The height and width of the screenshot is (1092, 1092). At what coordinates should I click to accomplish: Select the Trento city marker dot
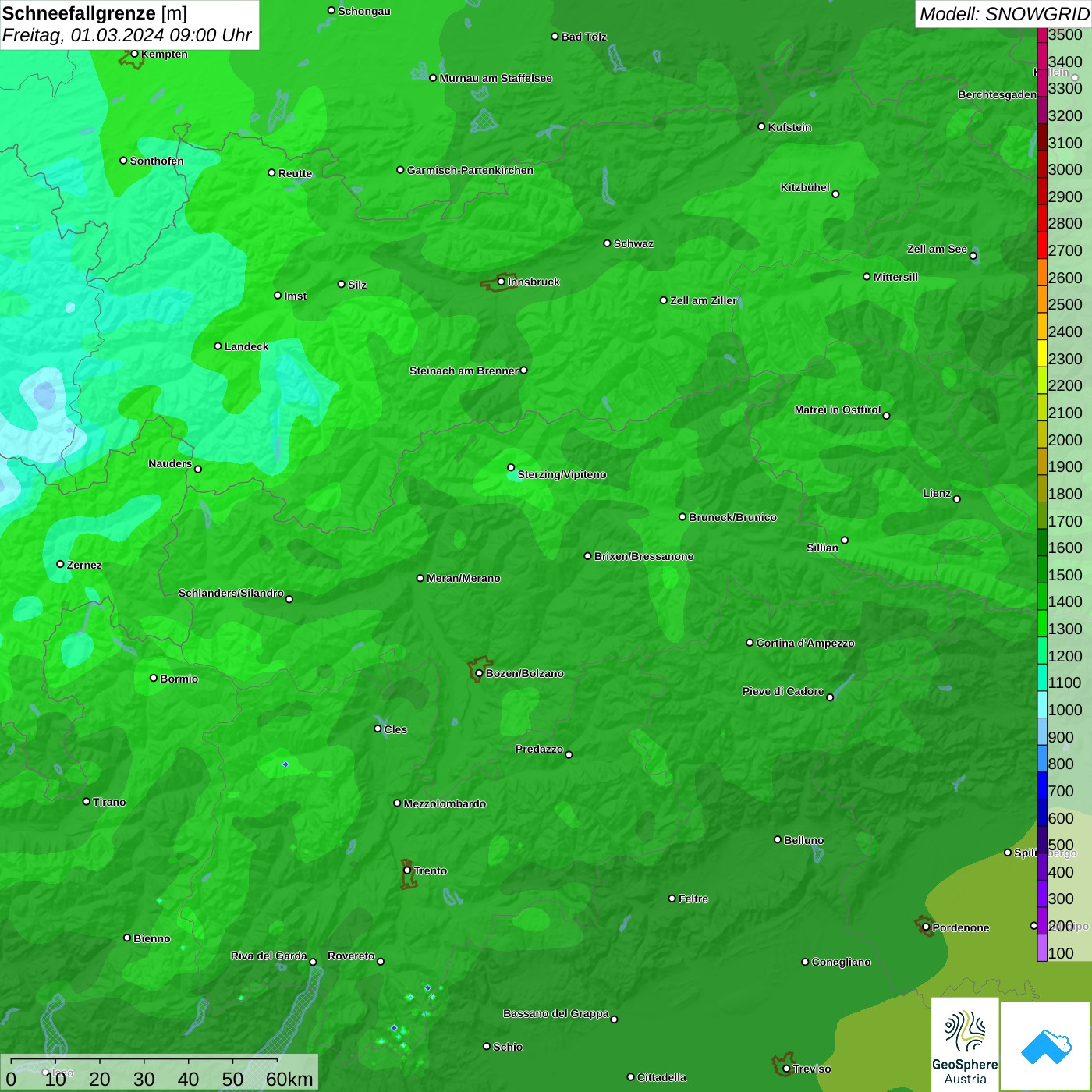click(407, 870)
